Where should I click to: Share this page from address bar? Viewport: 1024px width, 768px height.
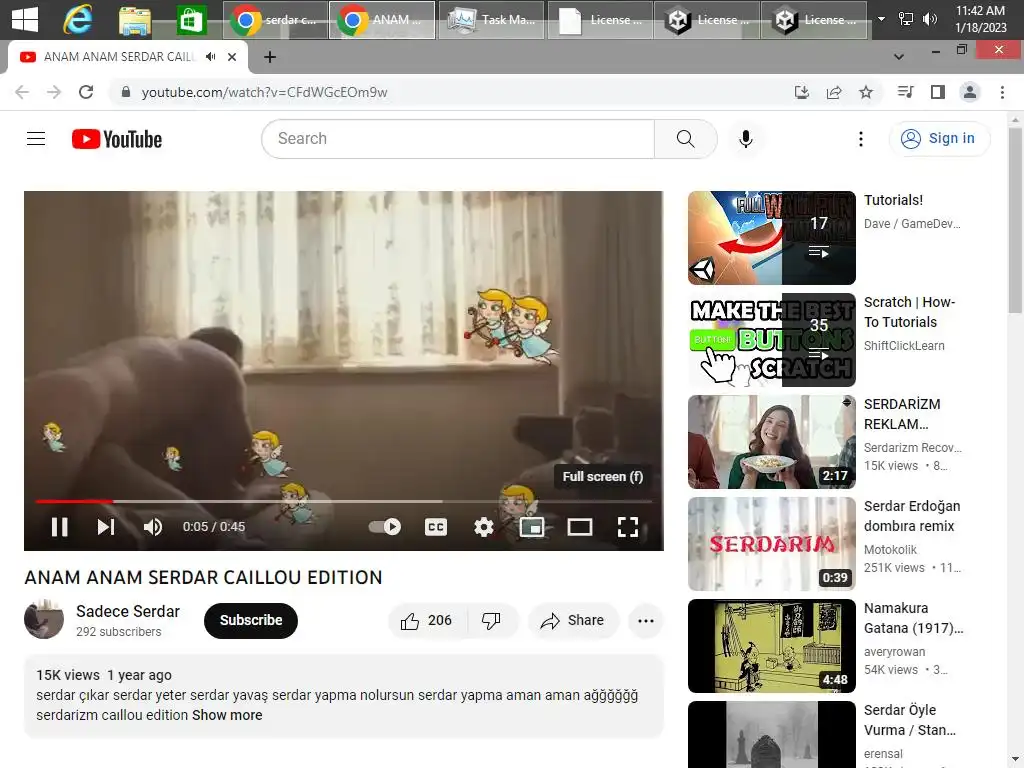pos(833,92)
